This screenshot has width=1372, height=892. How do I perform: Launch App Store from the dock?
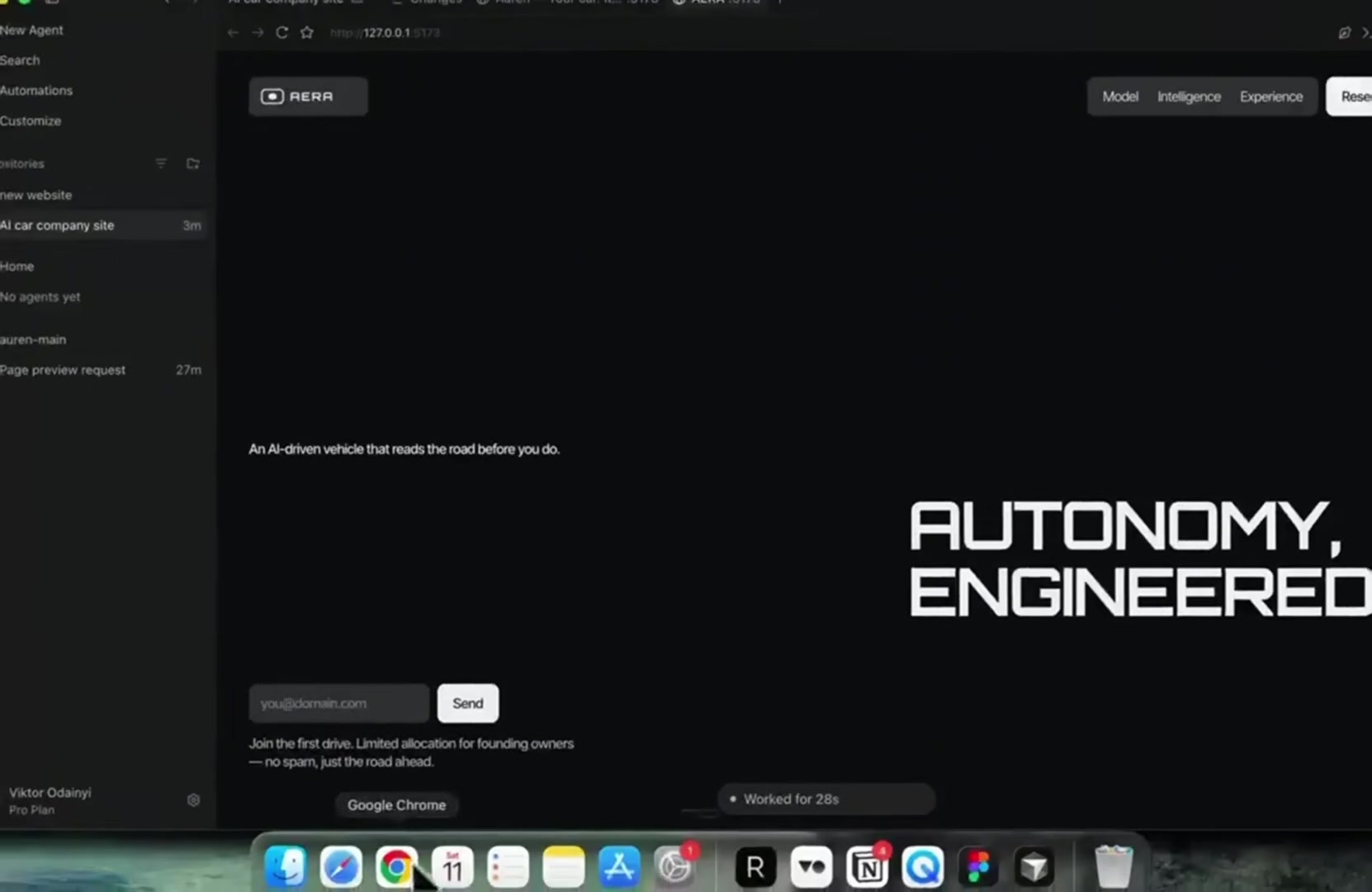(619, 866)
